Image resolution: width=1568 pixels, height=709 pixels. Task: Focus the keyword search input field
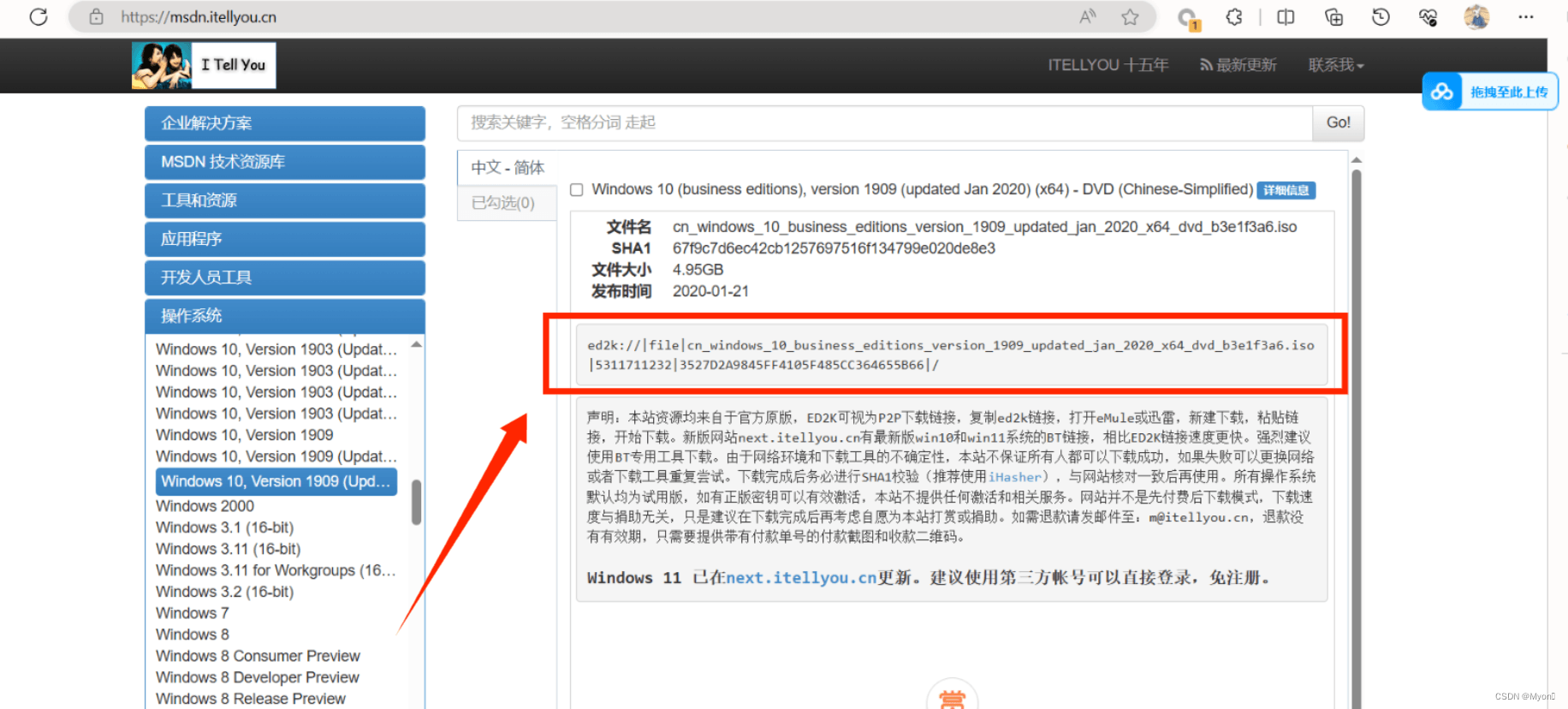(885, 123)
